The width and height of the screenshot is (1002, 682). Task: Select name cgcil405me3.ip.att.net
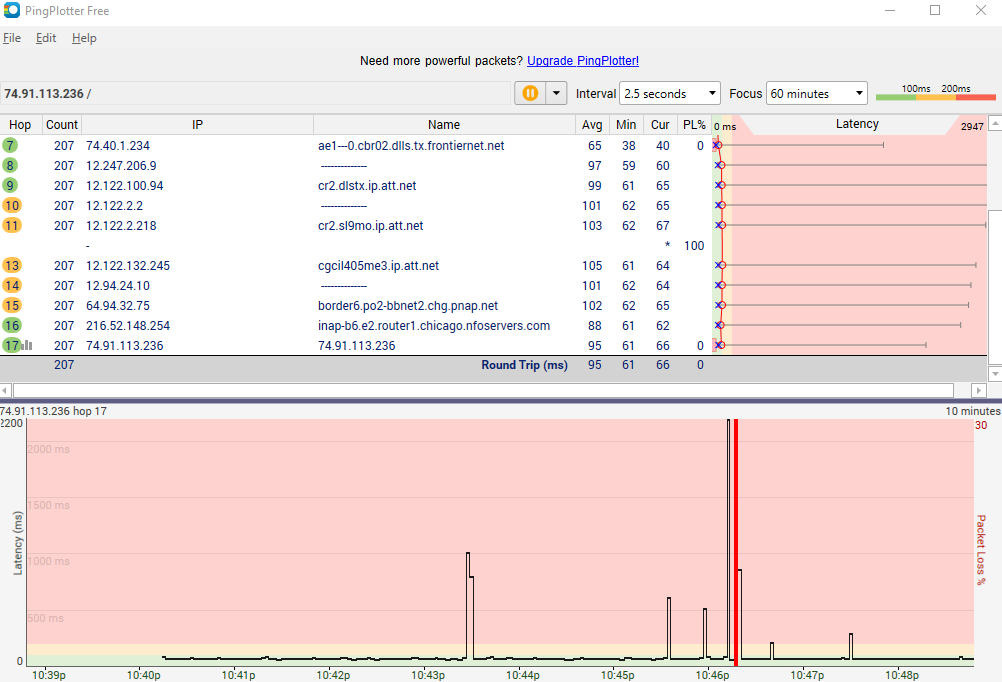point(378,265)
